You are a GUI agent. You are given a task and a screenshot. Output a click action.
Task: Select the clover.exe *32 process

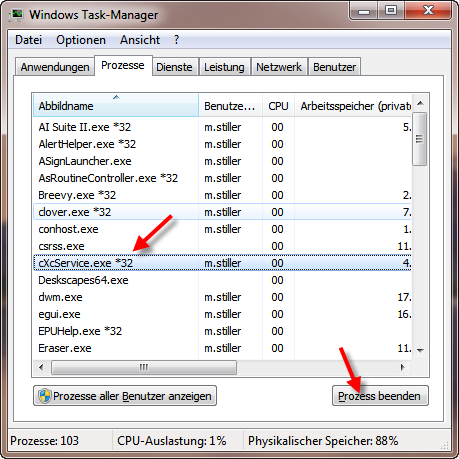pyautogui.click(x=222, y=212)
